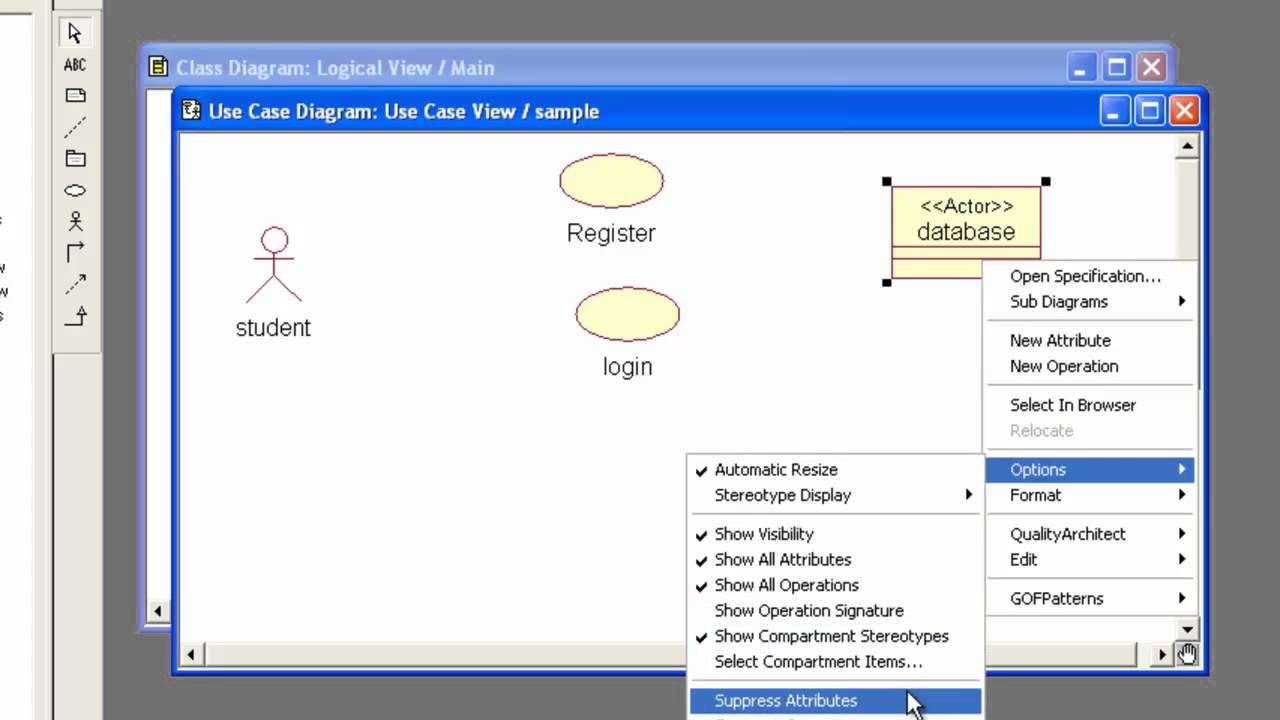Click the login use case ellipse

pos(627,314)
